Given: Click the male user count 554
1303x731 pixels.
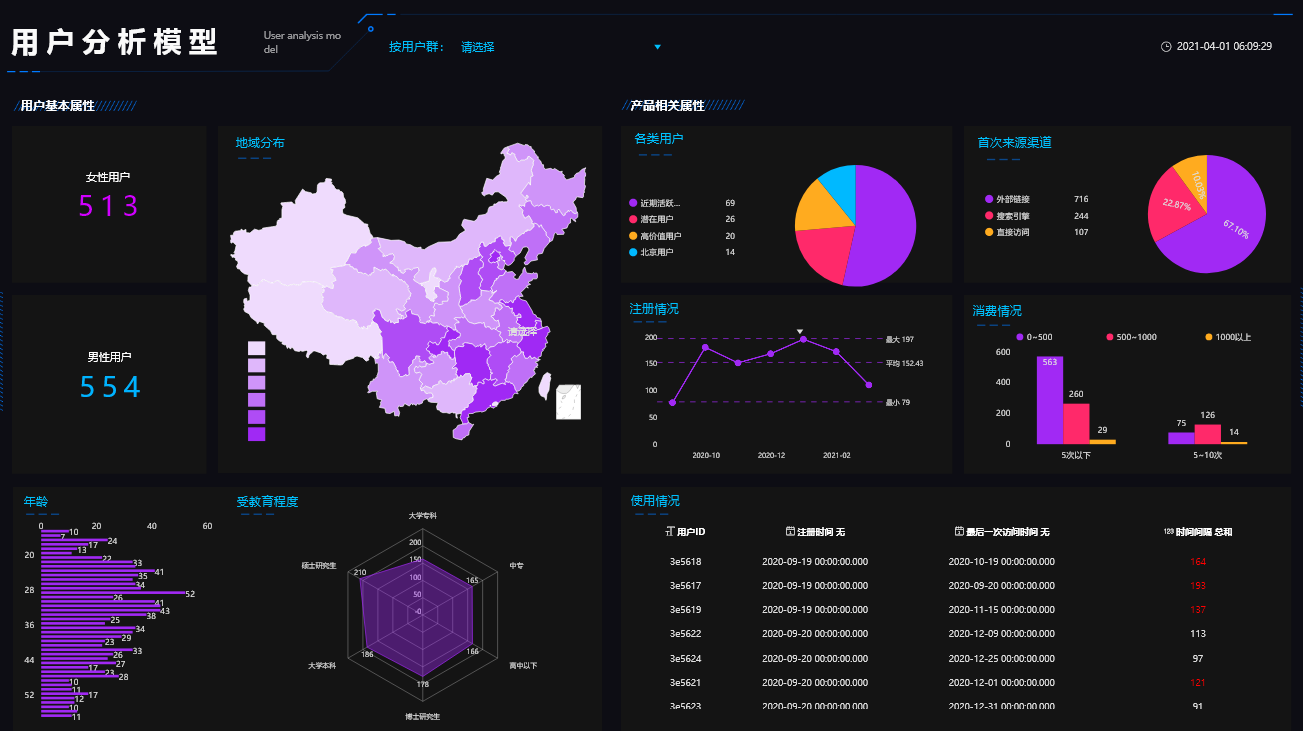Looking at the screenshot, I should point(110,387).
